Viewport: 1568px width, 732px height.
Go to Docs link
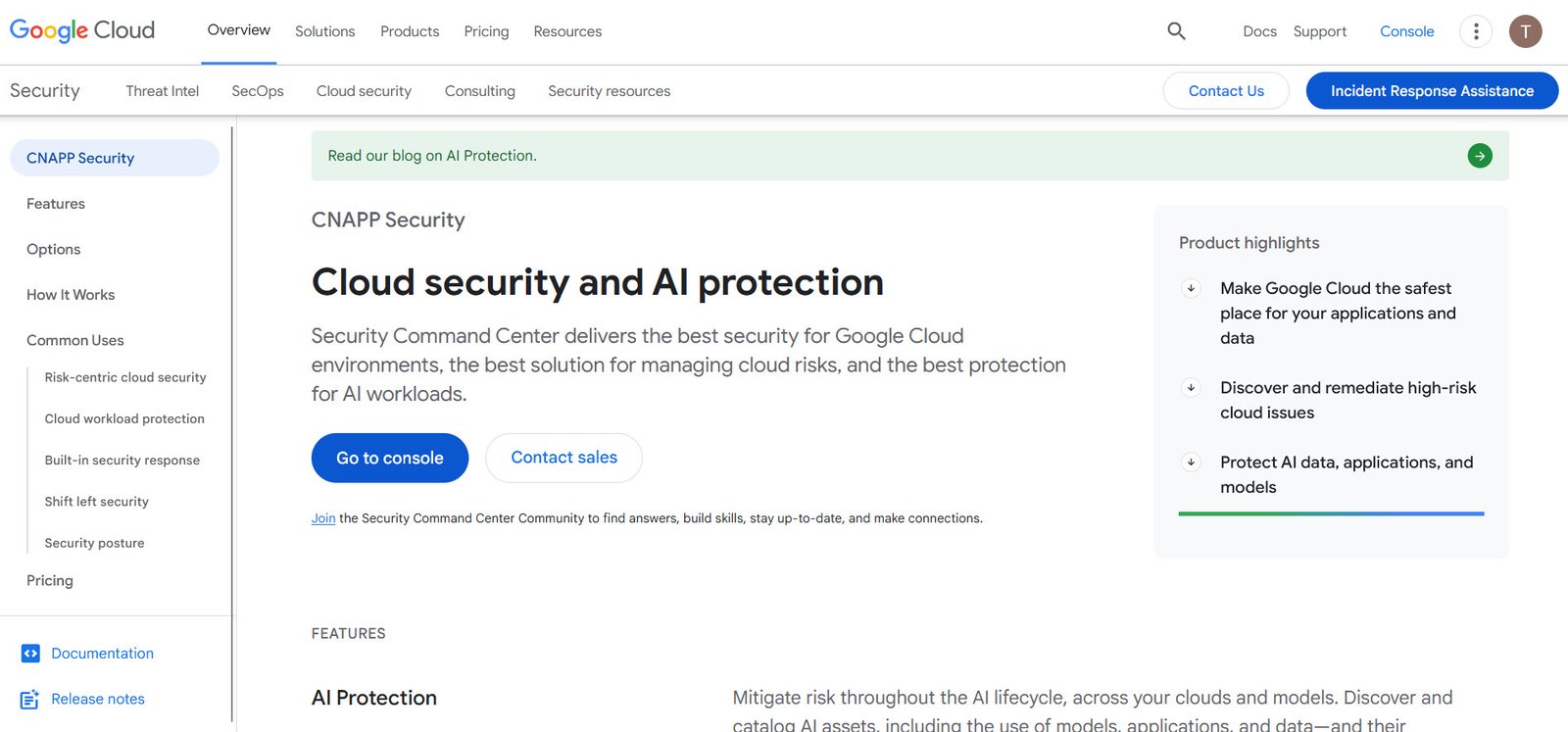(1259, 31)
